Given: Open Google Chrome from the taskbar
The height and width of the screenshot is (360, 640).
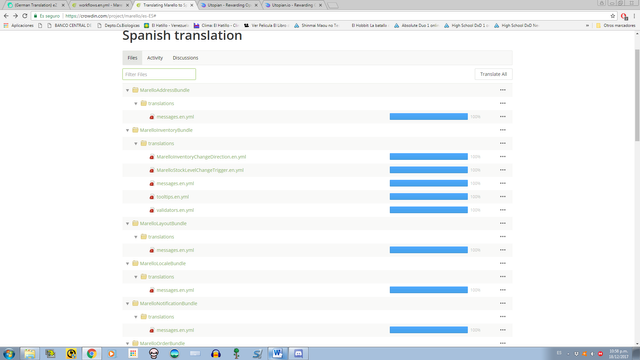Looking at the screenshot, I should coord(91,353).
